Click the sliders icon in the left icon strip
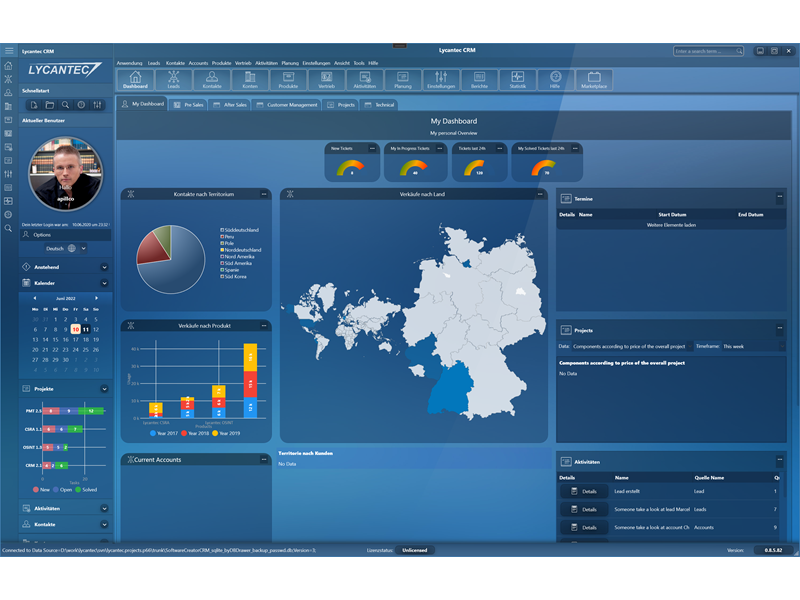Image resolution: width=800 pixels, height=600 pixels. 8,174
